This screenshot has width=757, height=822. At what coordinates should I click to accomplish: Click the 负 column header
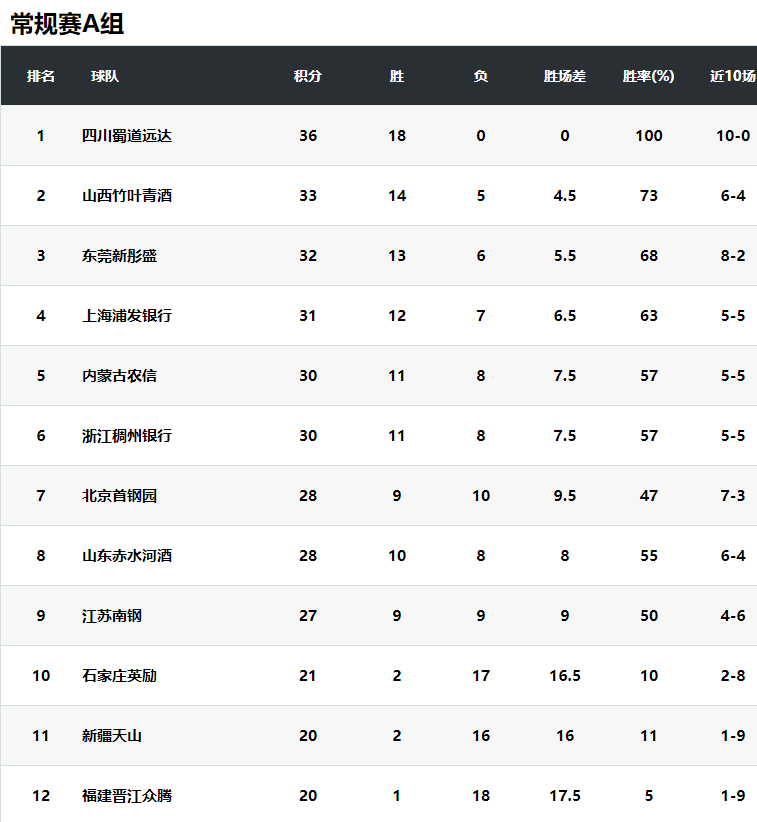point(481,76)
